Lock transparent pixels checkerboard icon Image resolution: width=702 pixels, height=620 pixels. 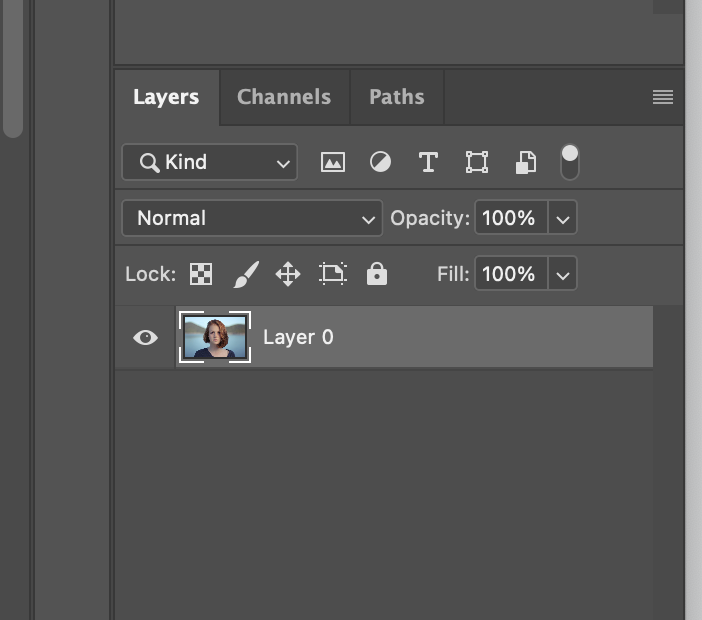[x=201, y=274]
